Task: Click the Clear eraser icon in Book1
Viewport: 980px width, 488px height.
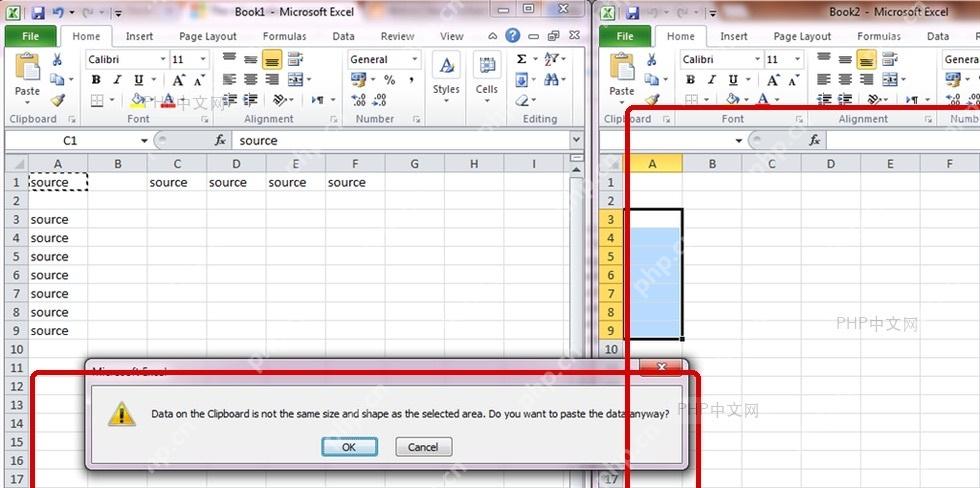Action: tap(522, 100)
